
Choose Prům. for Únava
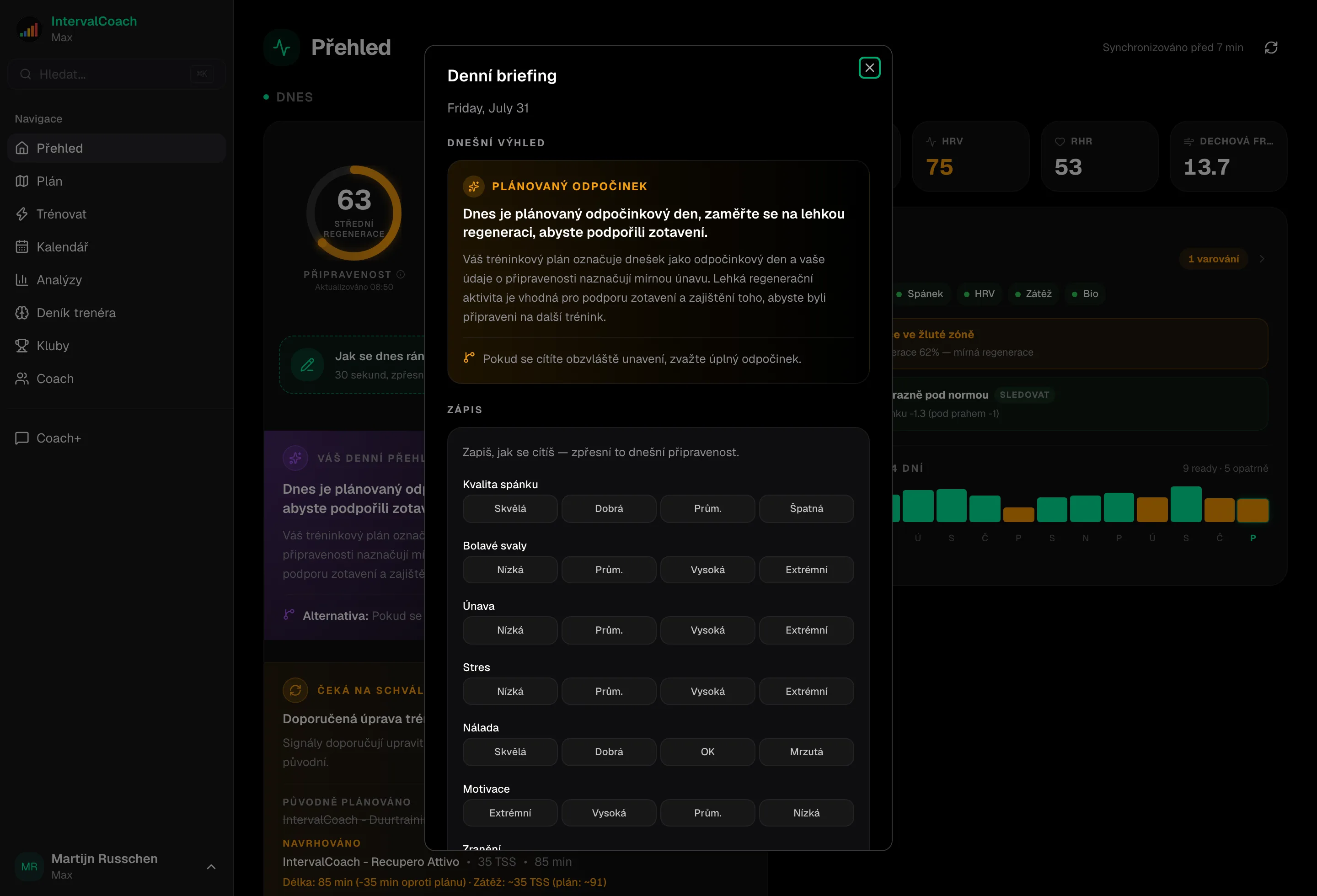(609, 630)
